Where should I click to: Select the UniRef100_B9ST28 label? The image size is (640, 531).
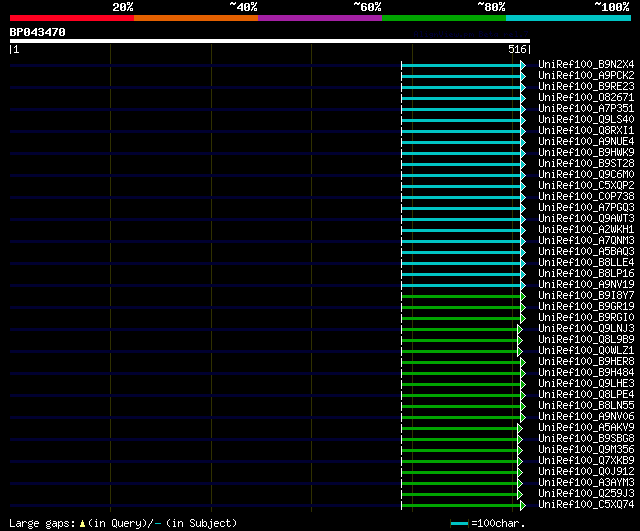coord(586,164)
